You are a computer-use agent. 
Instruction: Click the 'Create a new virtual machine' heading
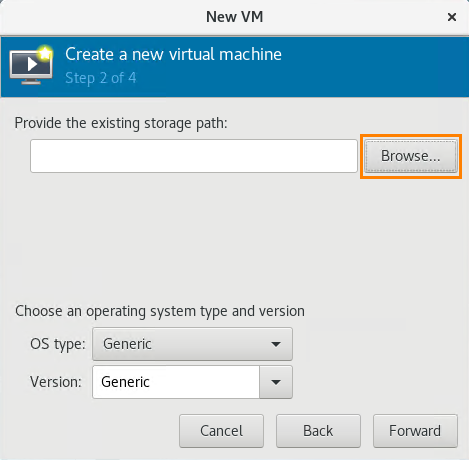click(x=173, y=54)
